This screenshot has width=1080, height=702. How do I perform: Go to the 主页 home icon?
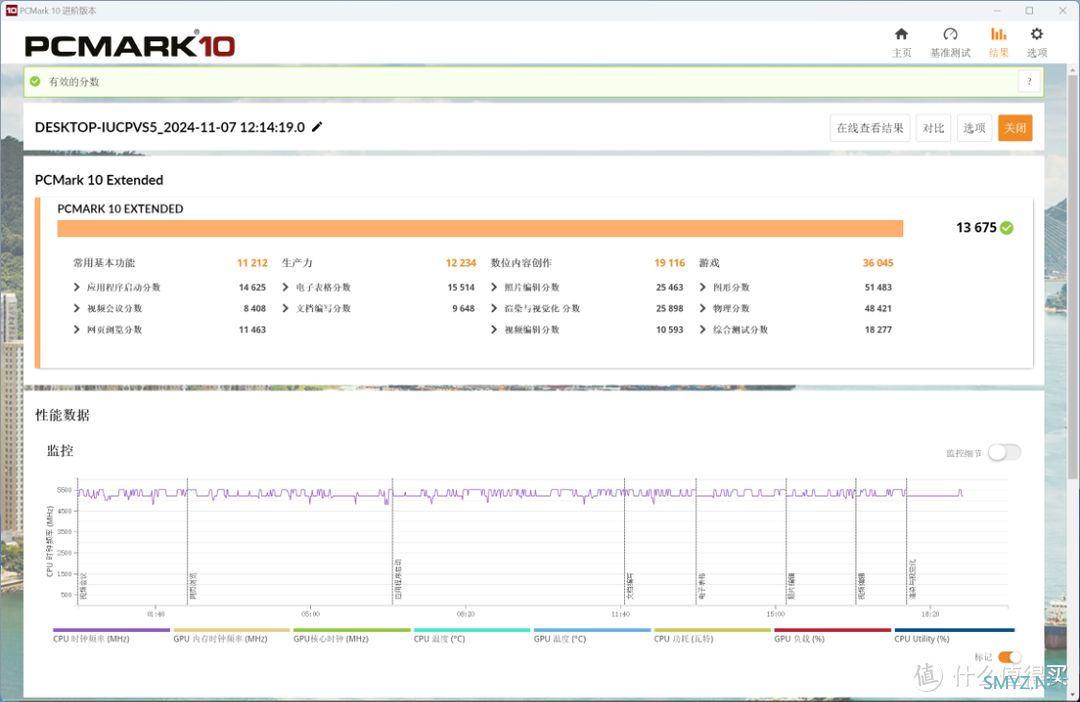(901, 34)
